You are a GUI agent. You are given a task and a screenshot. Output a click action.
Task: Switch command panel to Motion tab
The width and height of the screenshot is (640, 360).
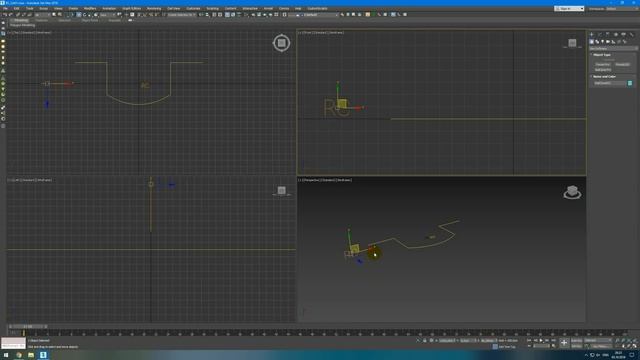[x=616, y=34]
